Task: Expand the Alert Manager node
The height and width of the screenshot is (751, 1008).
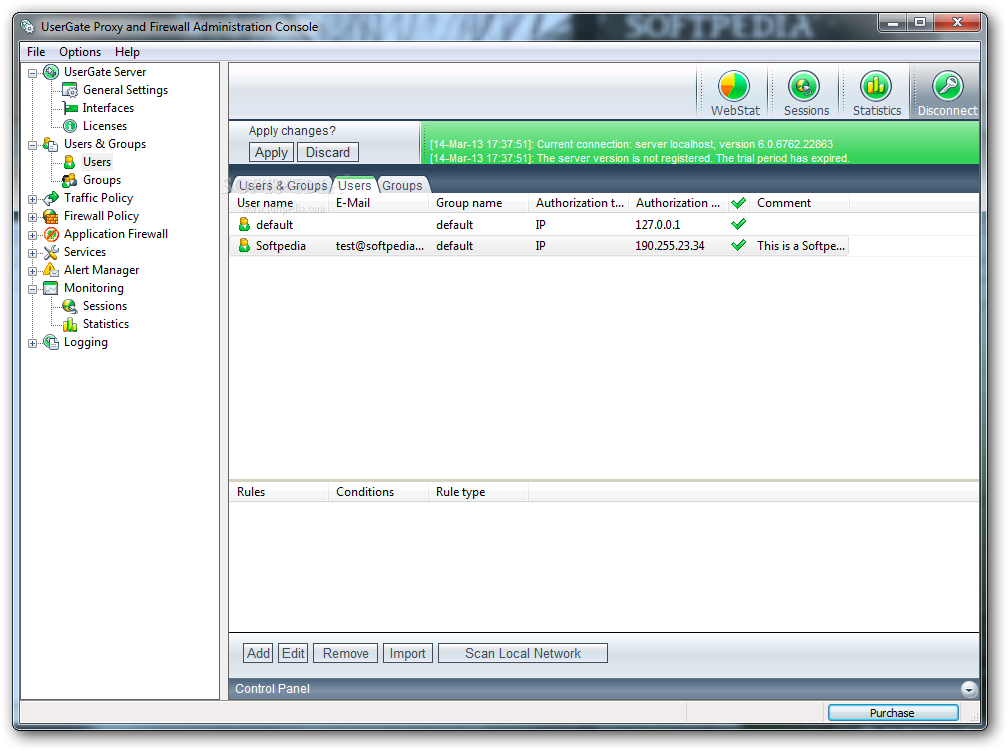Action: pos(32,271)
